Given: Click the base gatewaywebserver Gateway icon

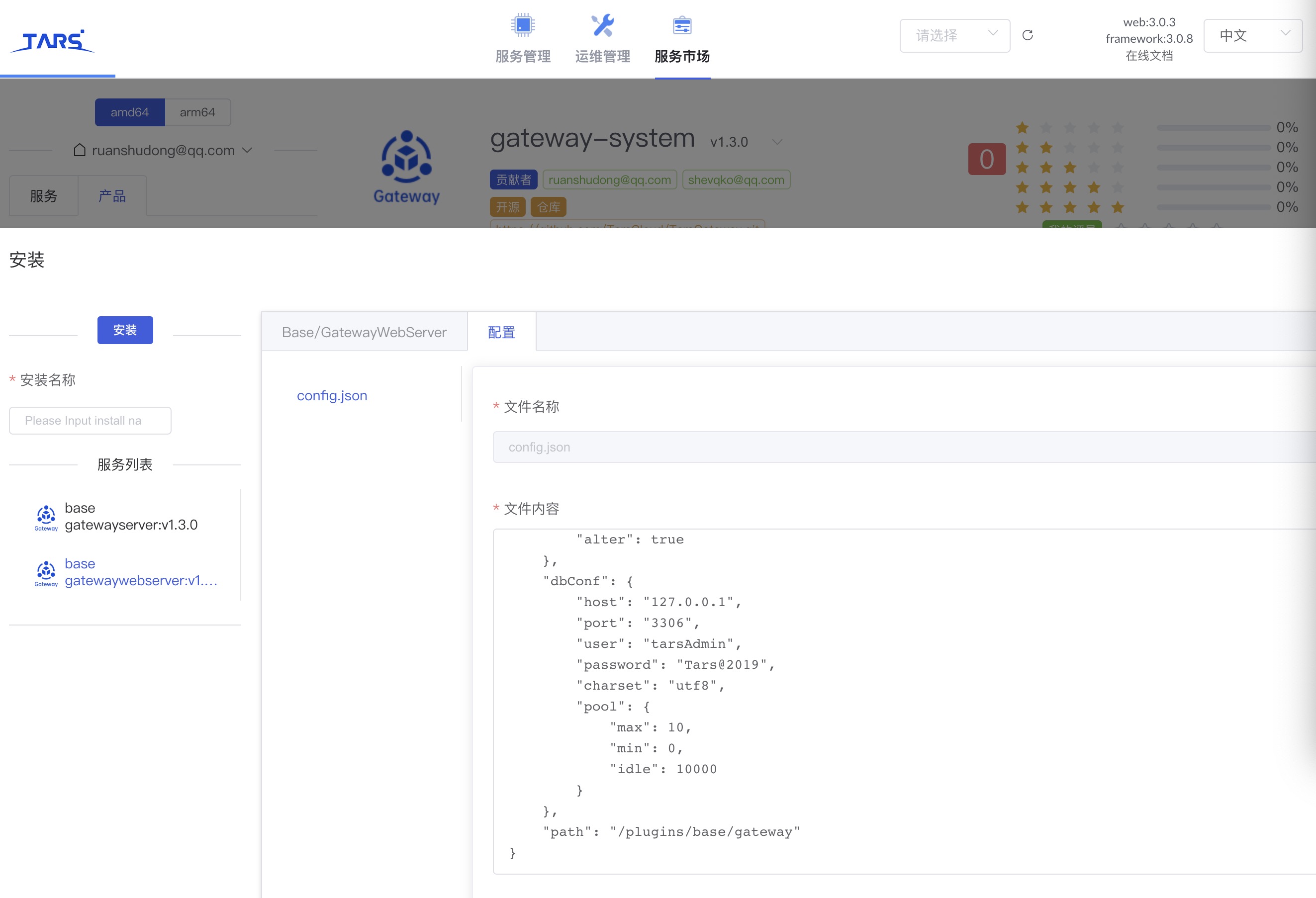Looking at the screenshot, I should [x=46, y=573].
